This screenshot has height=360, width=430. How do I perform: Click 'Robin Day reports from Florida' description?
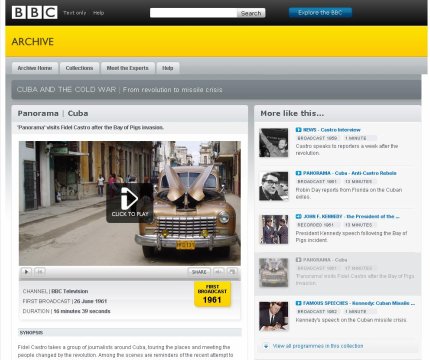pos(349,193)
